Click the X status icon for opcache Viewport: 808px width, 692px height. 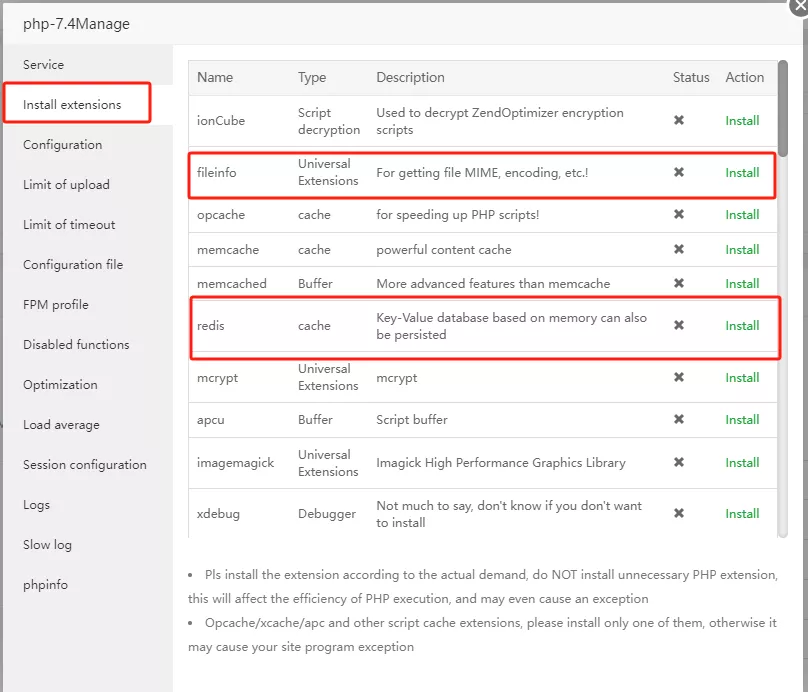tap(679, 215)
